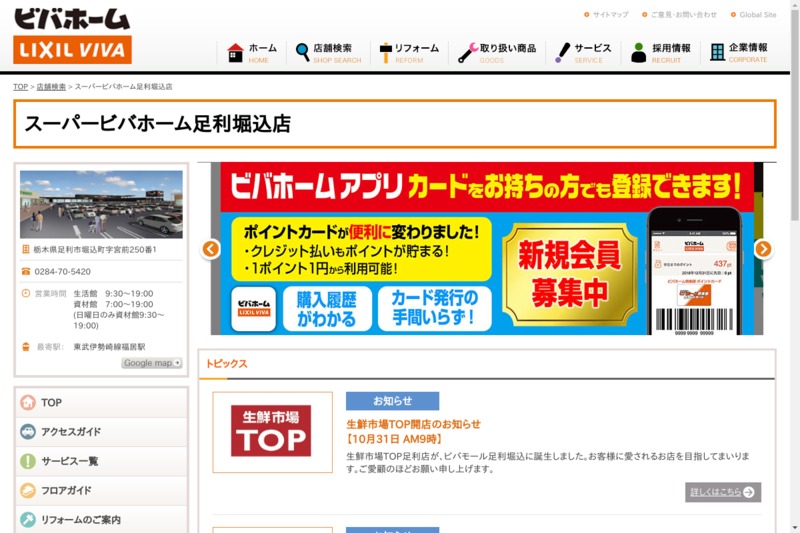The image size is (800, 533).
Task: Click the magnifier icon for 店舗検索
Action: click(x=302, y=52)
